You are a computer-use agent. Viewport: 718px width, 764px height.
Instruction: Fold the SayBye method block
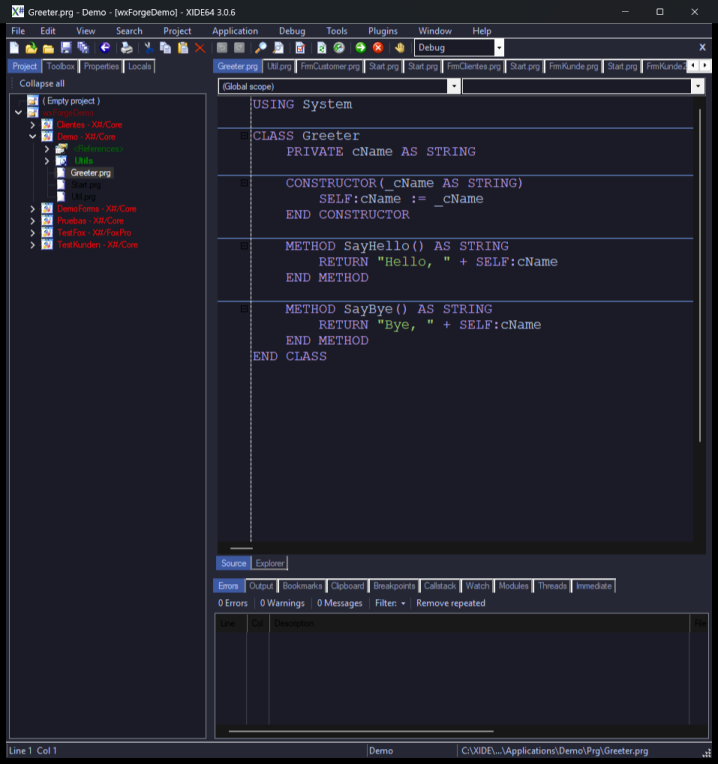coord(244,309)
